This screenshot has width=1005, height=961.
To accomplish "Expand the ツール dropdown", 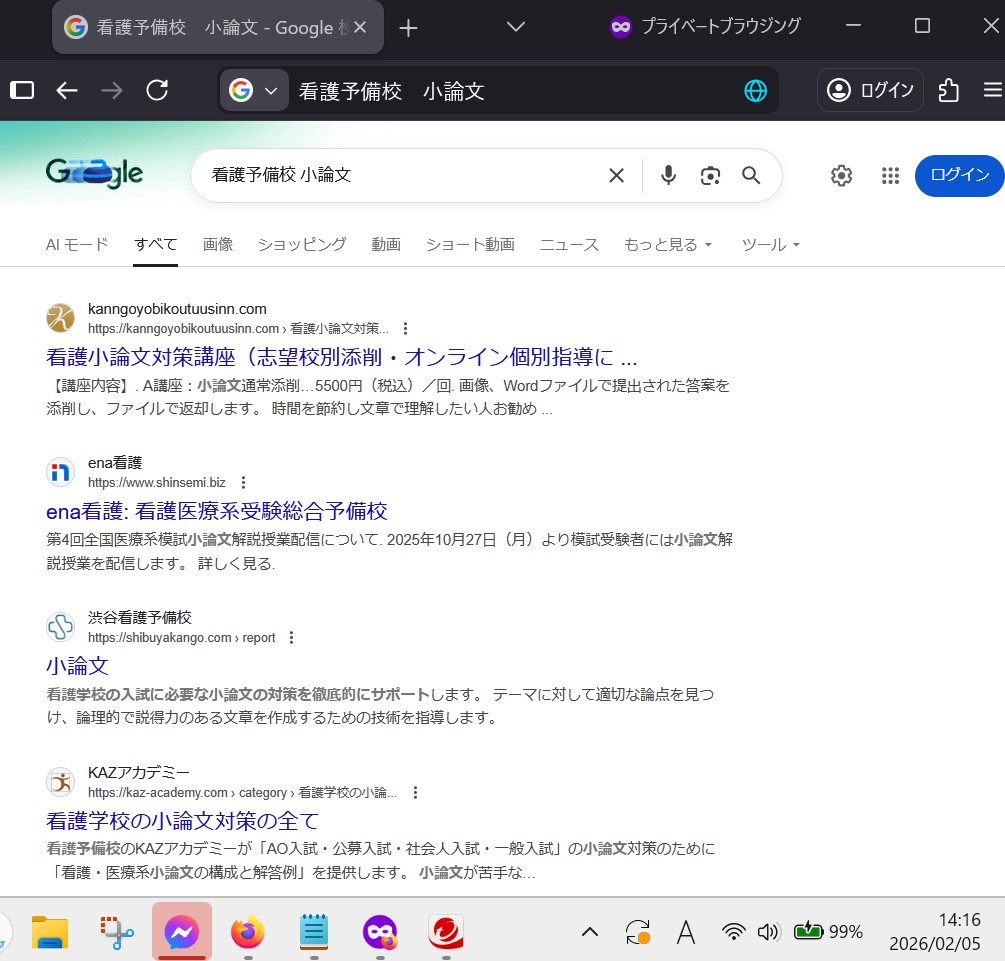I will [770, 245].
